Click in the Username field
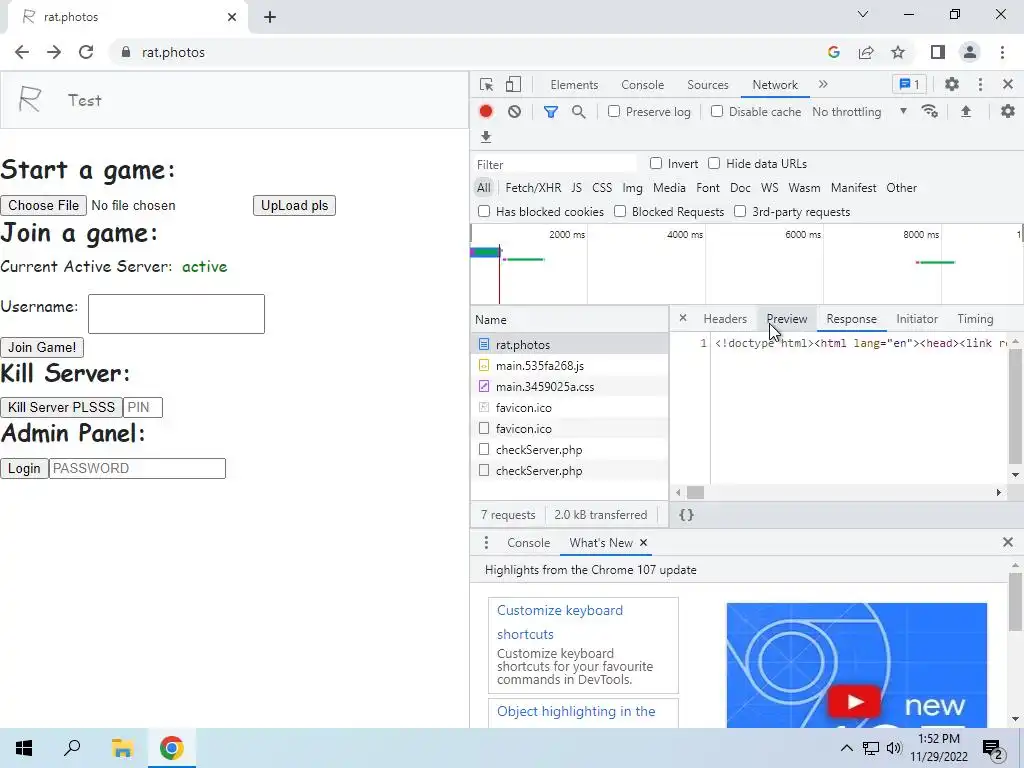This screenshot has height=768, width=1024. (176, 314)
